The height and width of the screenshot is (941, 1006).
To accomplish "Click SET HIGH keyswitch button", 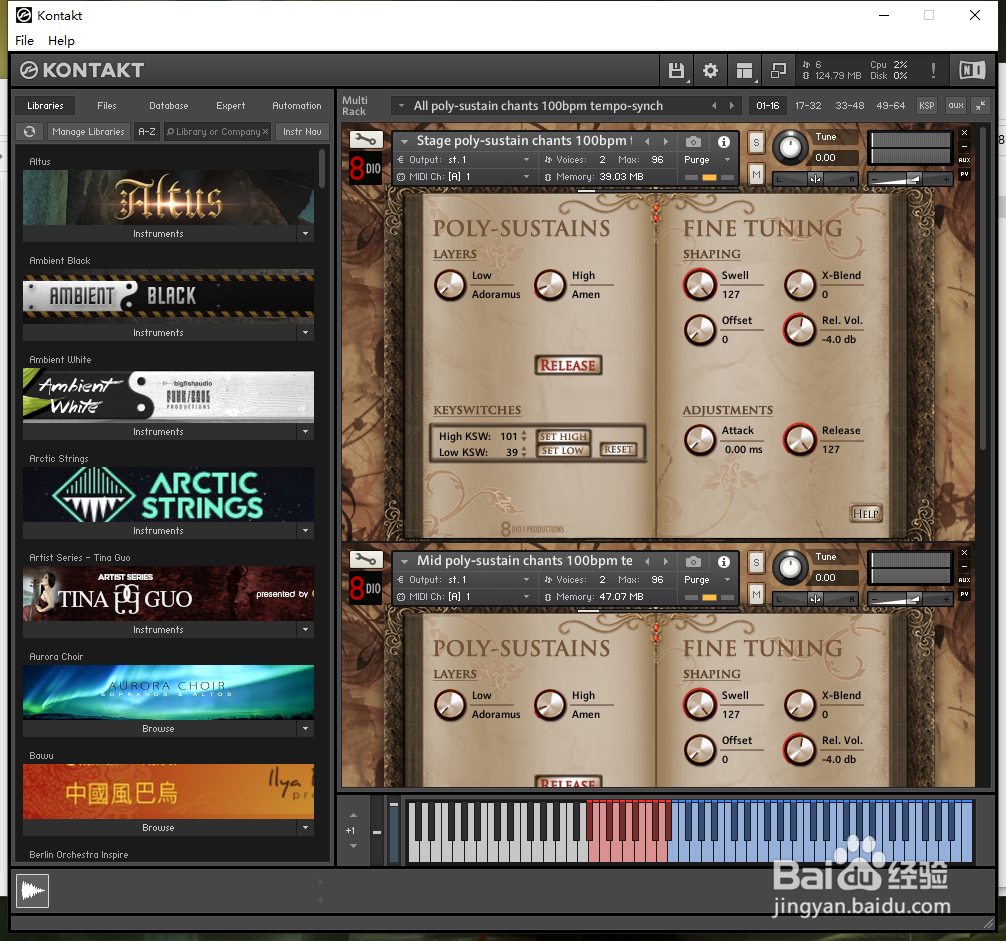I will (x=563, y=436).
